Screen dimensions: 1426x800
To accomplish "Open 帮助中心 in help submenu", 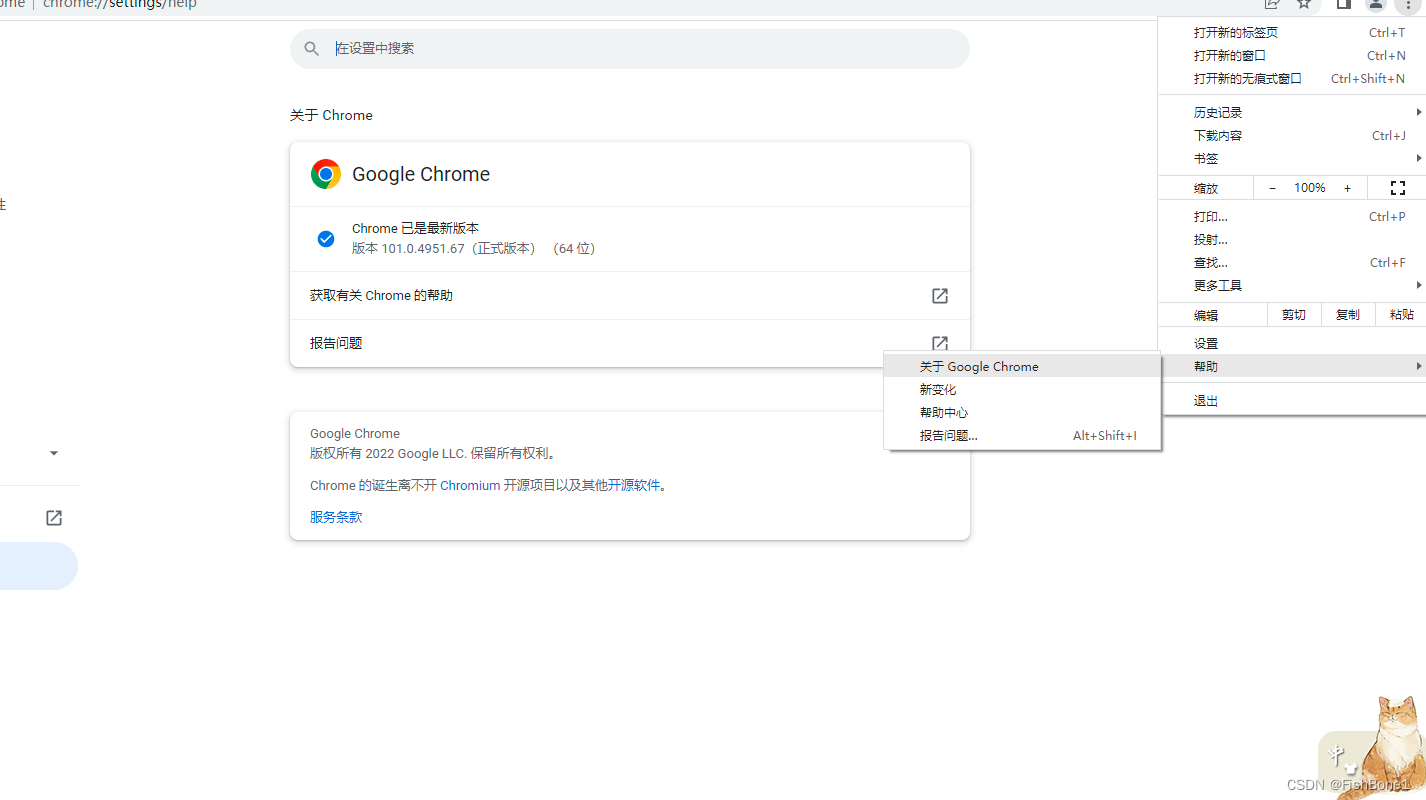I will [x=1022, y=412].
